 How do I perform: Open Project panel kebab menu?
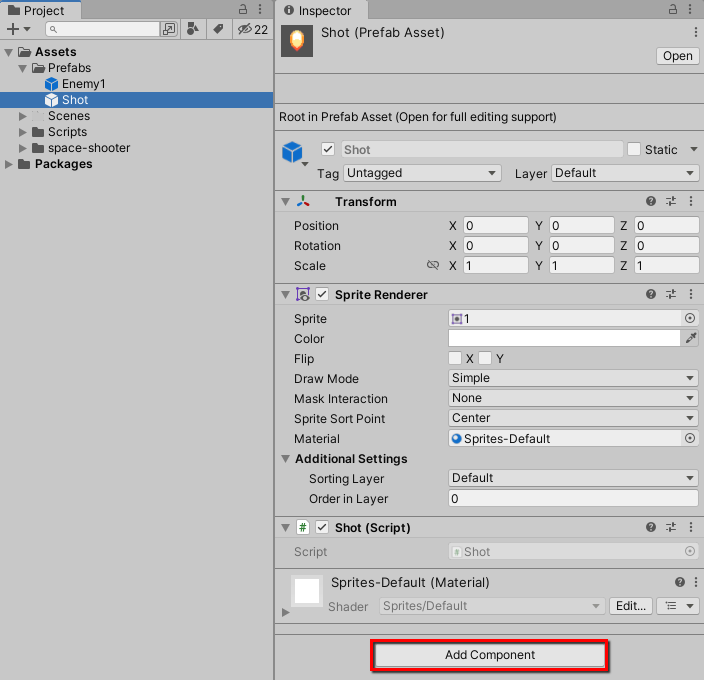(260, 9)
